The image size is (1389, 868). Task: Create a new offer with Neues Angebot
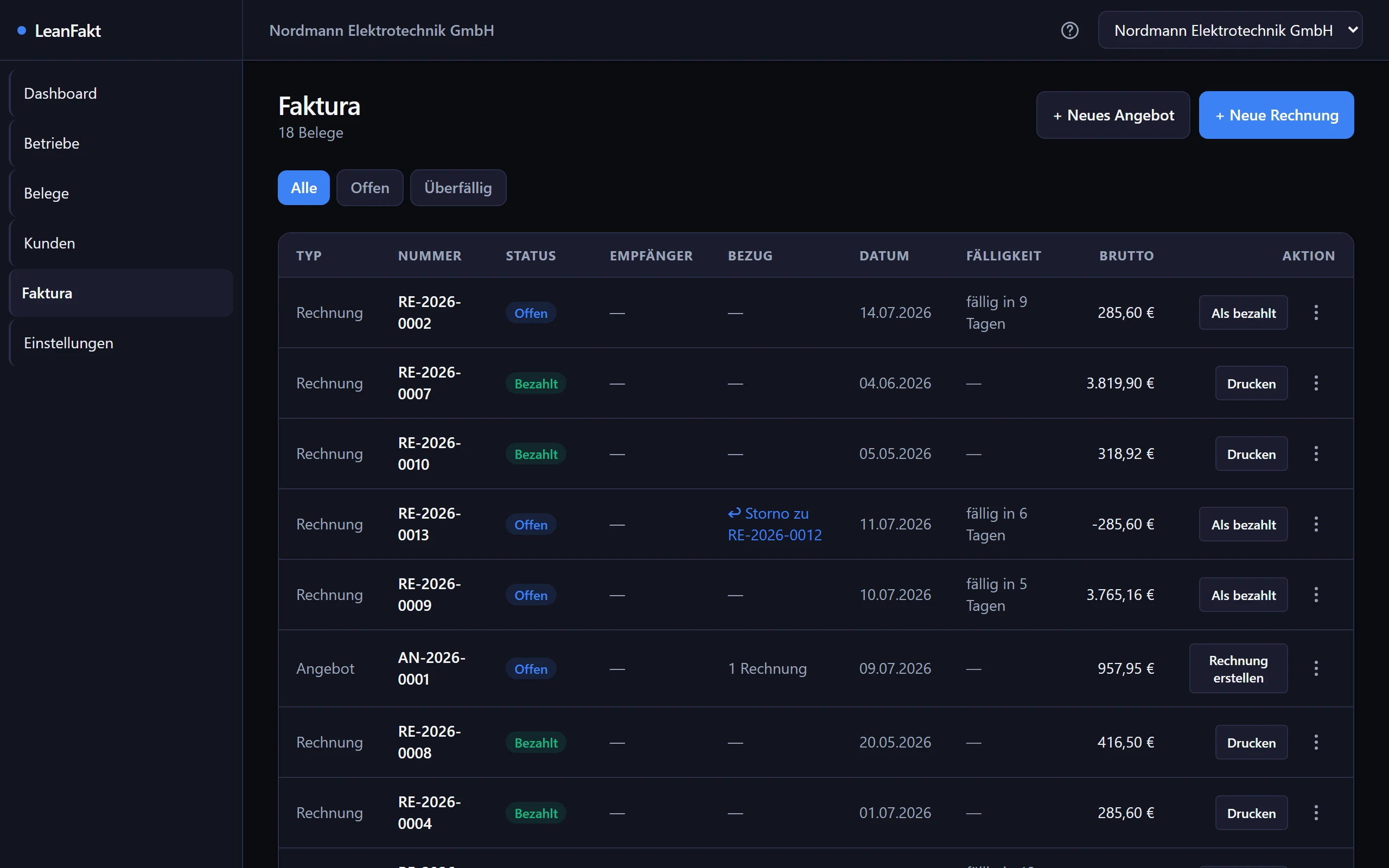tap(1113, 116)
